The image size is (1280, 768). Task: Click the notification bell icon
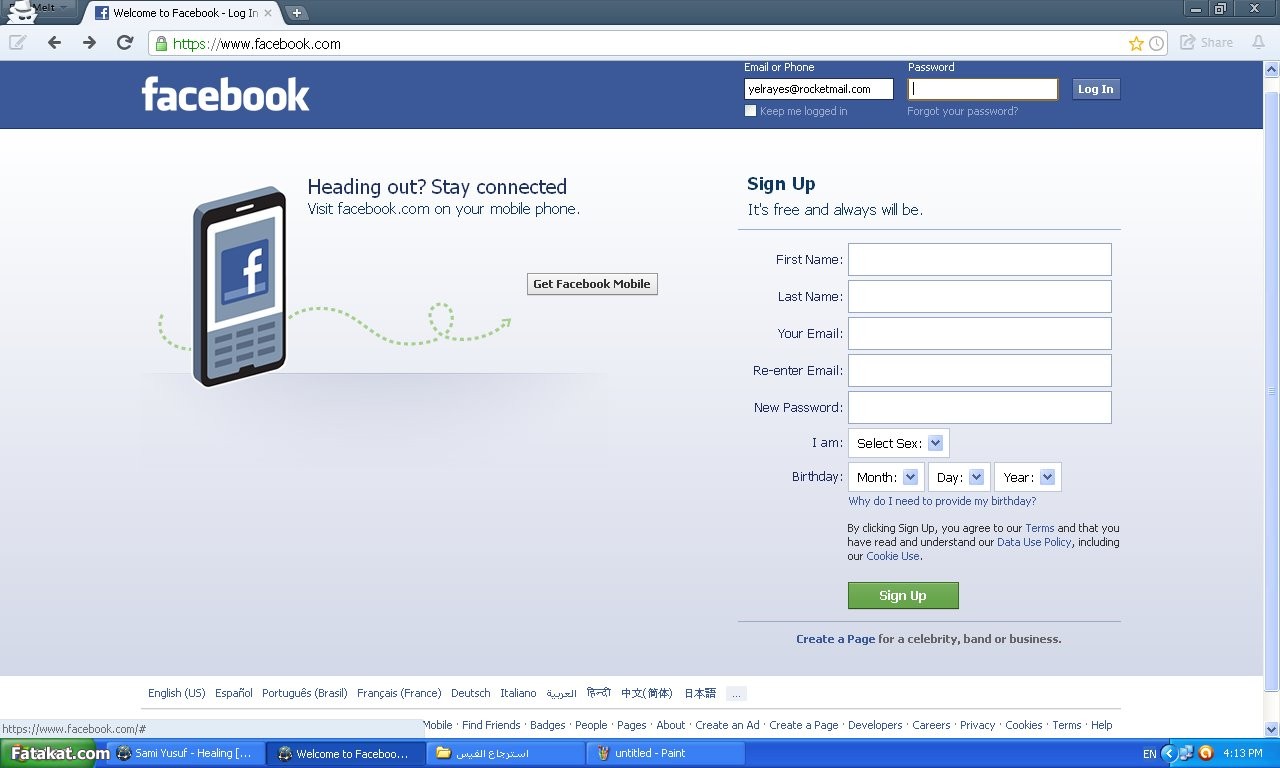(x=1256, y=43)
